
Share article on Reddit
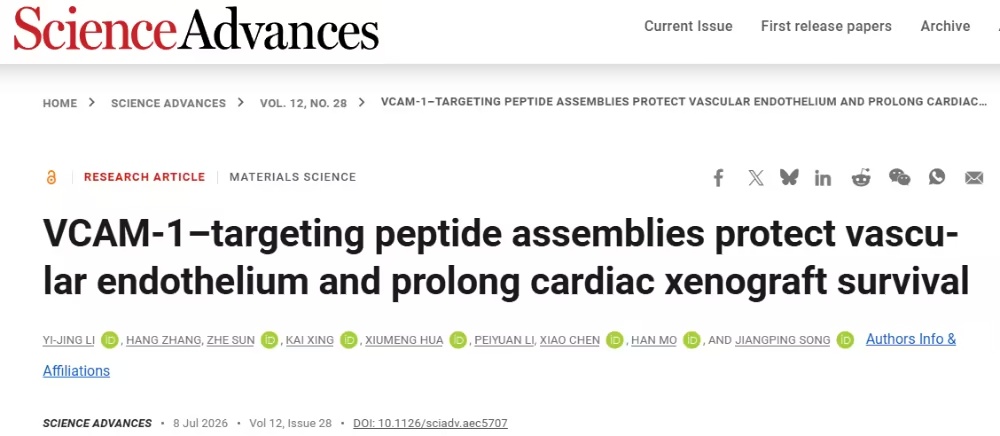tap(861, 178)
